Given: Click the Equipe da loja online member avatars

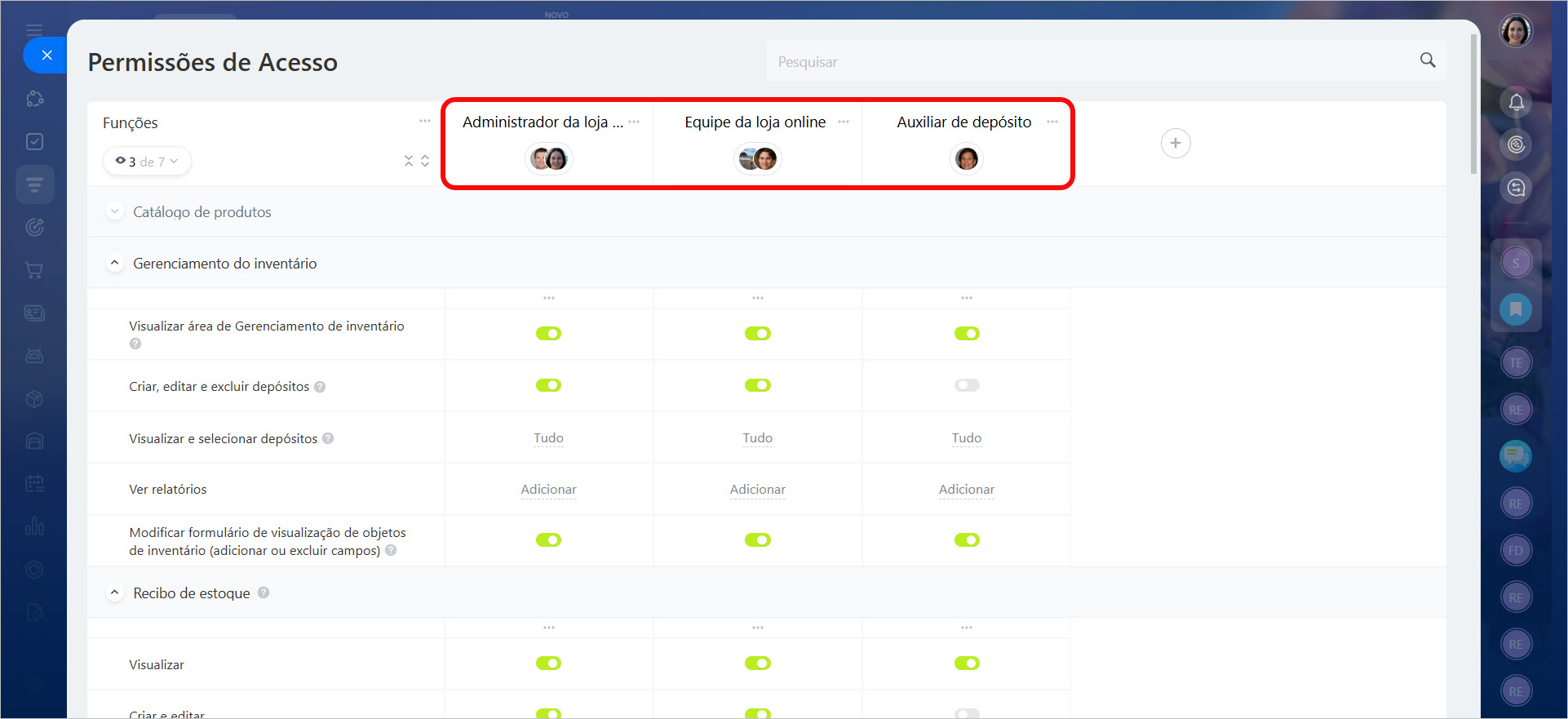Looking at the screenshot, I should 758,158.
